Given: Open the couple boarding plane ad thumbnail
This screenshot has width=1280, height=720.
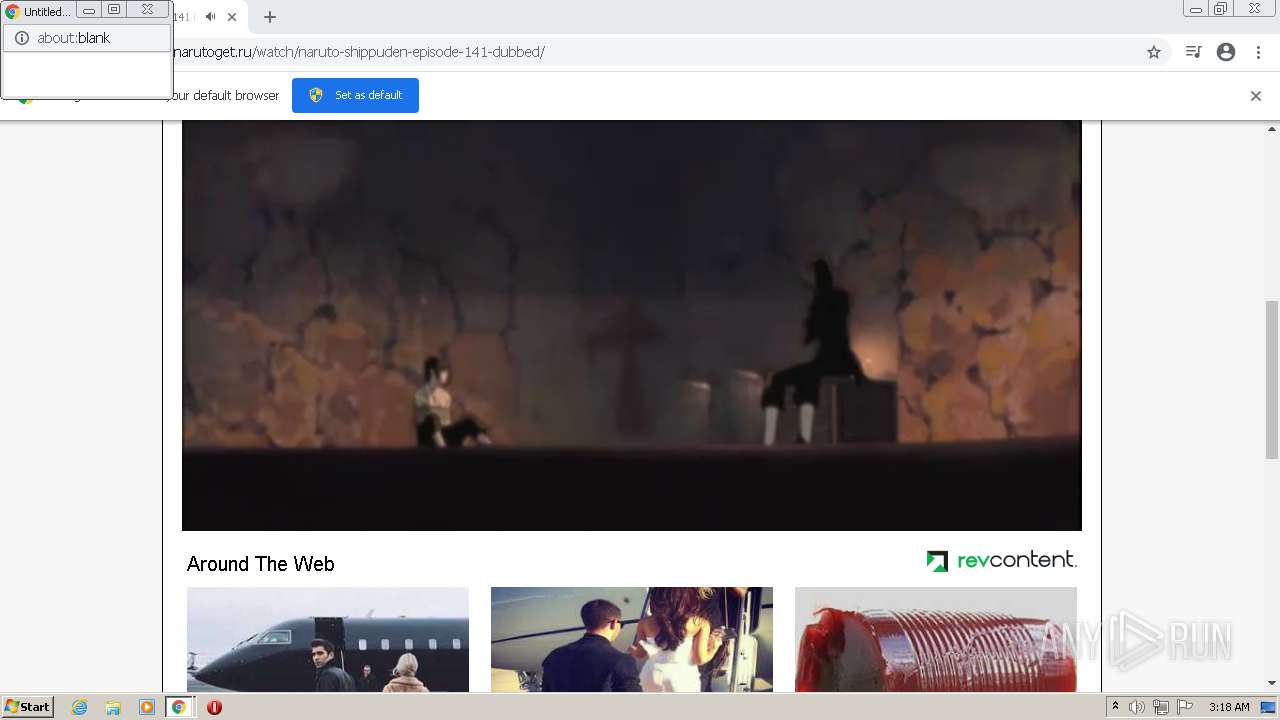Looking at the screenshot, I should tap(632, 639).
